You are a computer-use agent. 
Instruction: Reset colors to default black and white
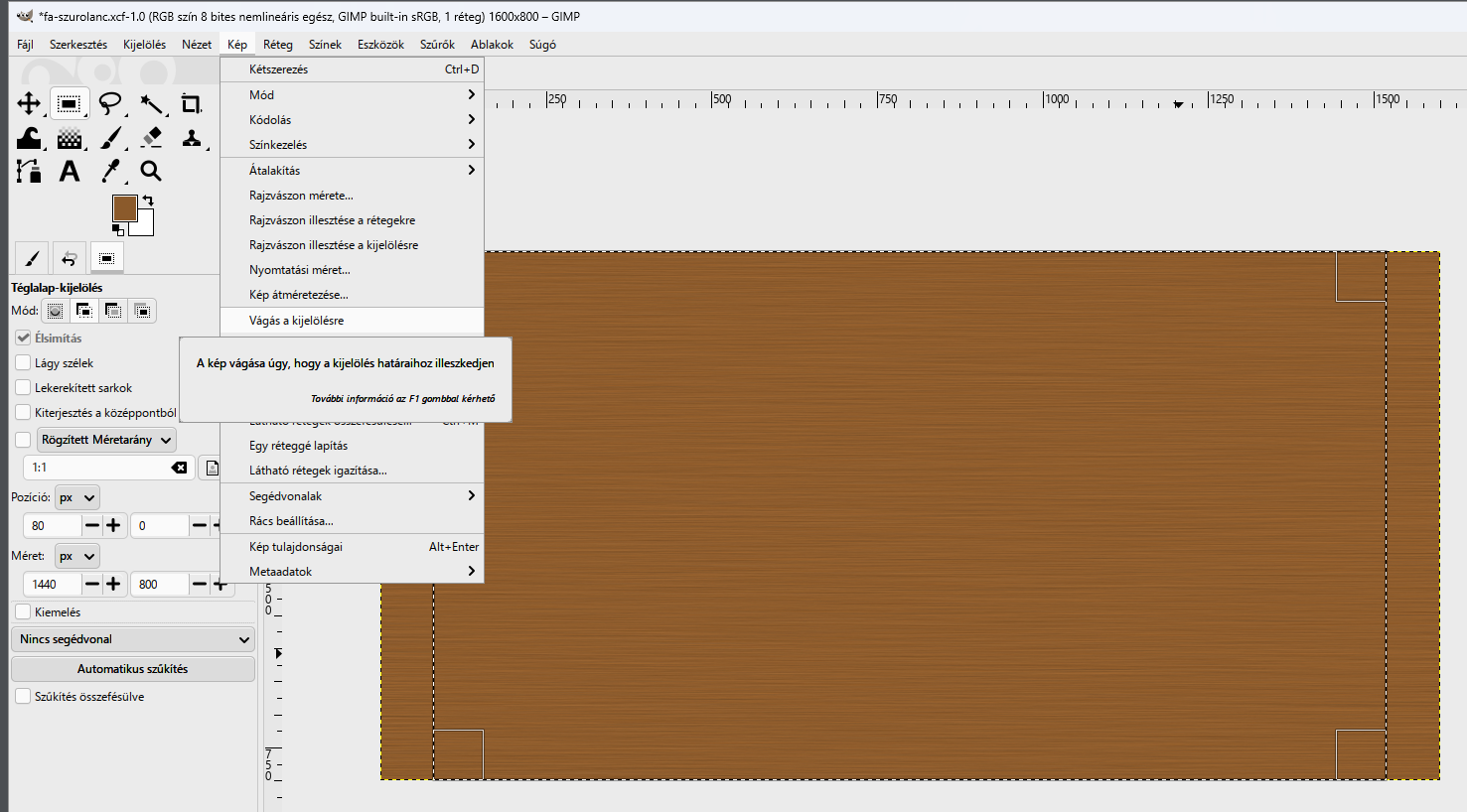pos(117,230)
